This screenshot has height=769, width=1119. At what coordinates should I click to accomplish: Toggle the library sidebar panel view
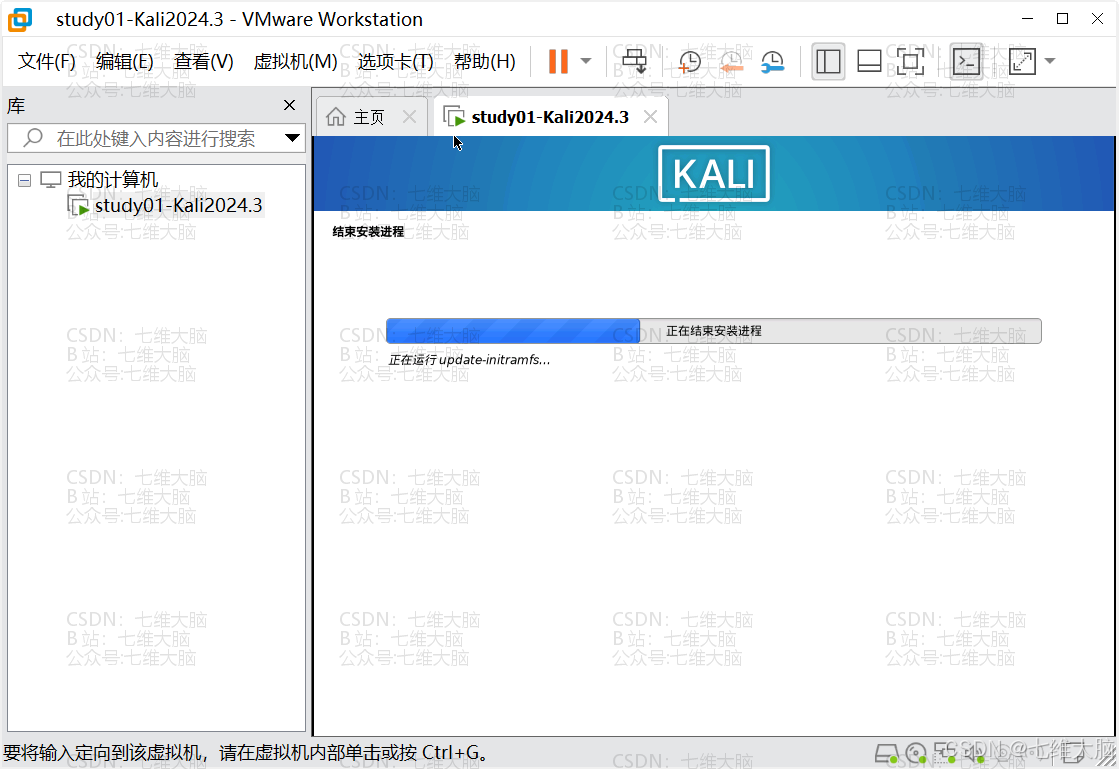click(x=828, y=61)
